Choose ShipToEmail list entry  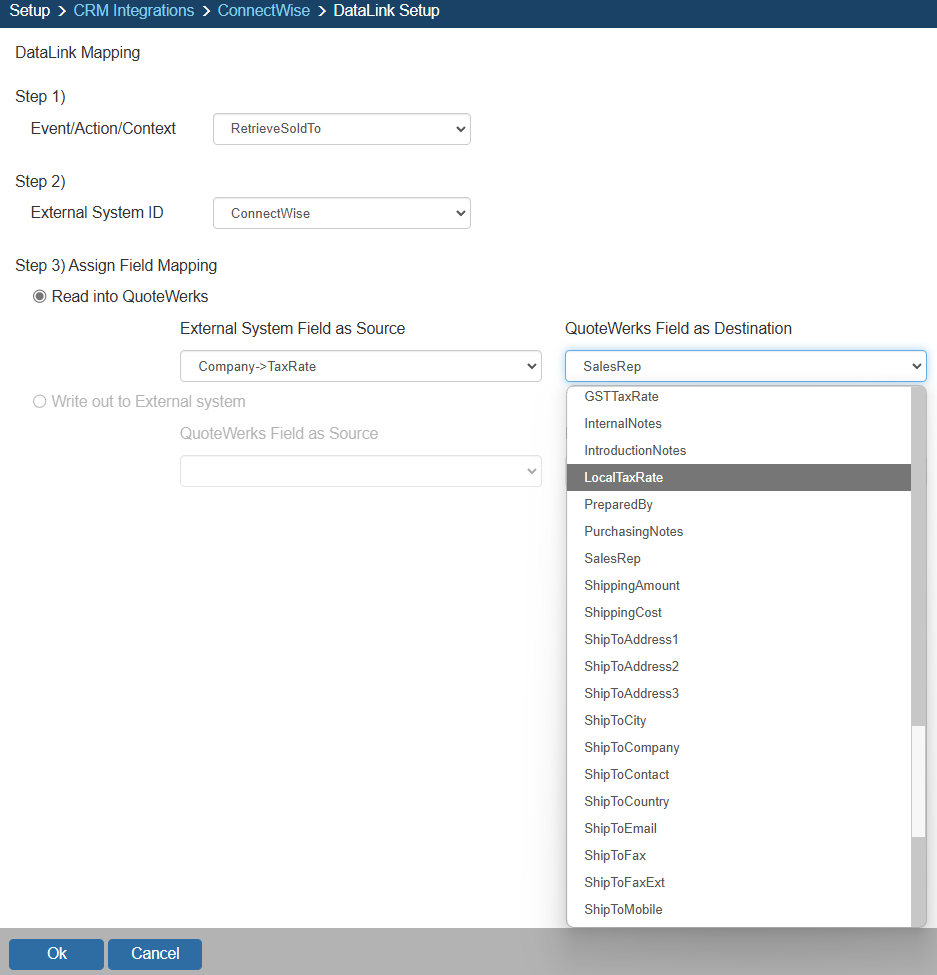pos(620,829)
